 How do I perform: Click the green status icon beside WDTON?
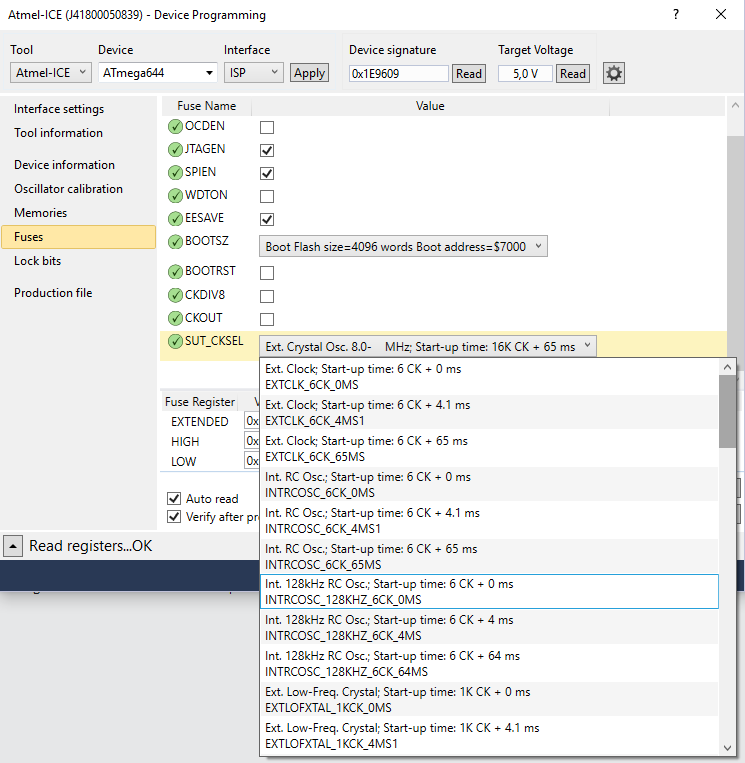[x=175, y=196]
